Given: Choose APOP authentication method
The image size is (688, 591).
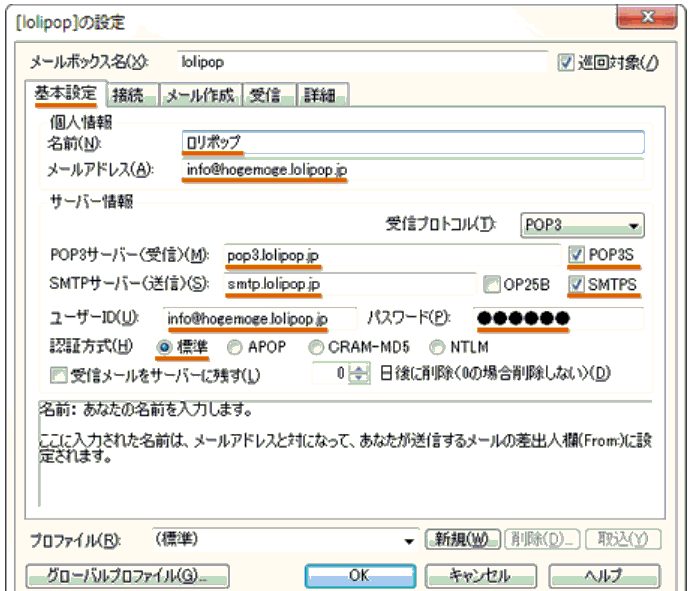Looking at the screenshot, I should [235, 347].
